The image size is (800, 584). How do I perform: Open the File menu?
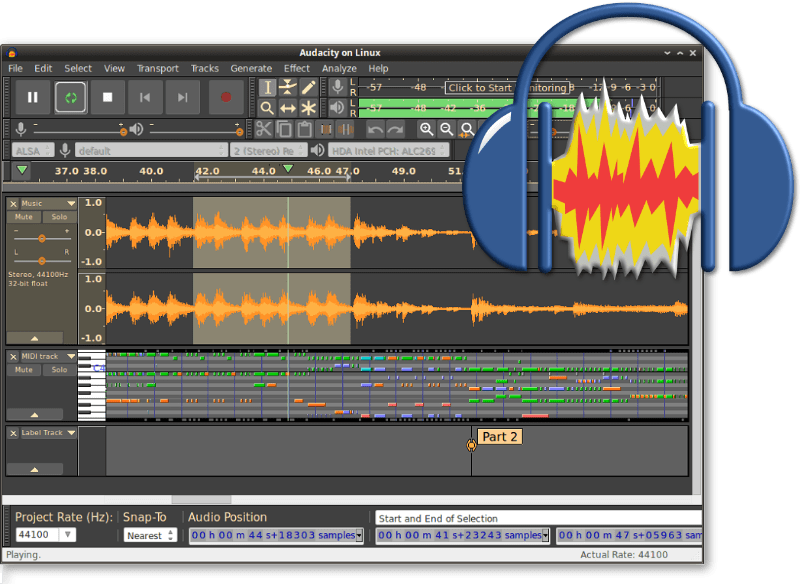(15, 68)
